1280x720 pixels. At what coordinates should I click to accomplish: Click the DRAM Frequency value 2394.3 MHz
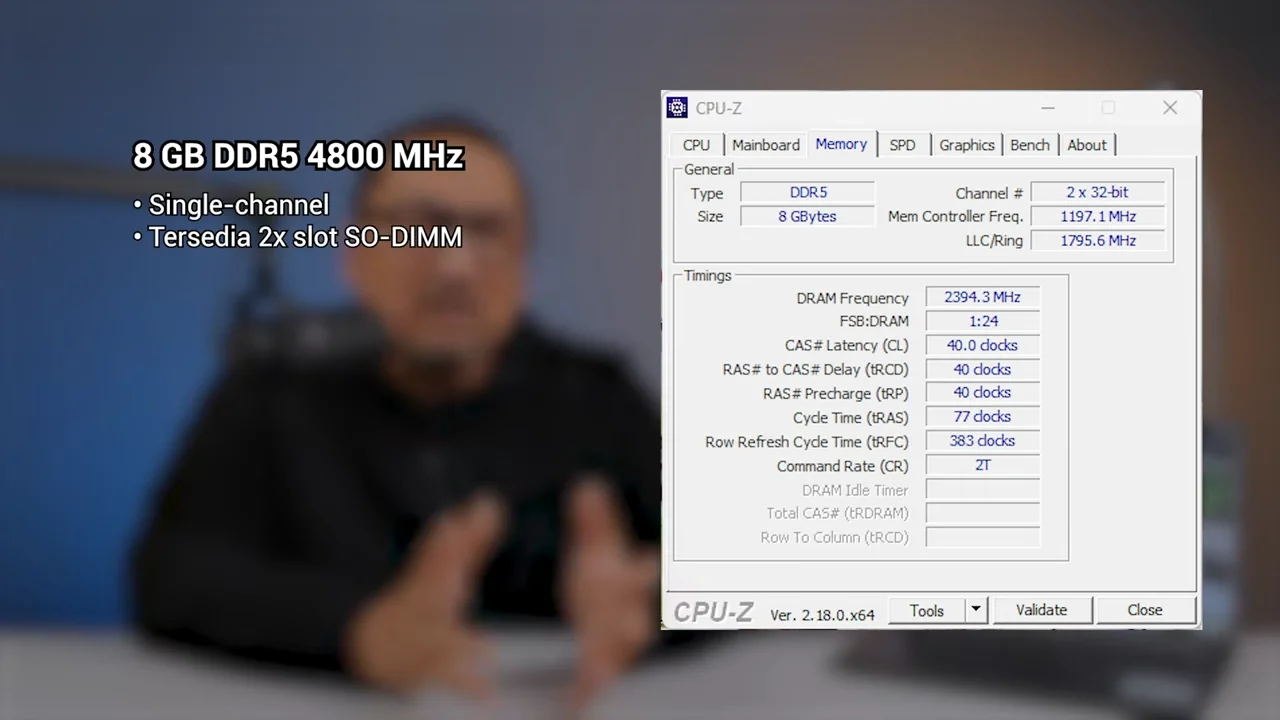981,296
